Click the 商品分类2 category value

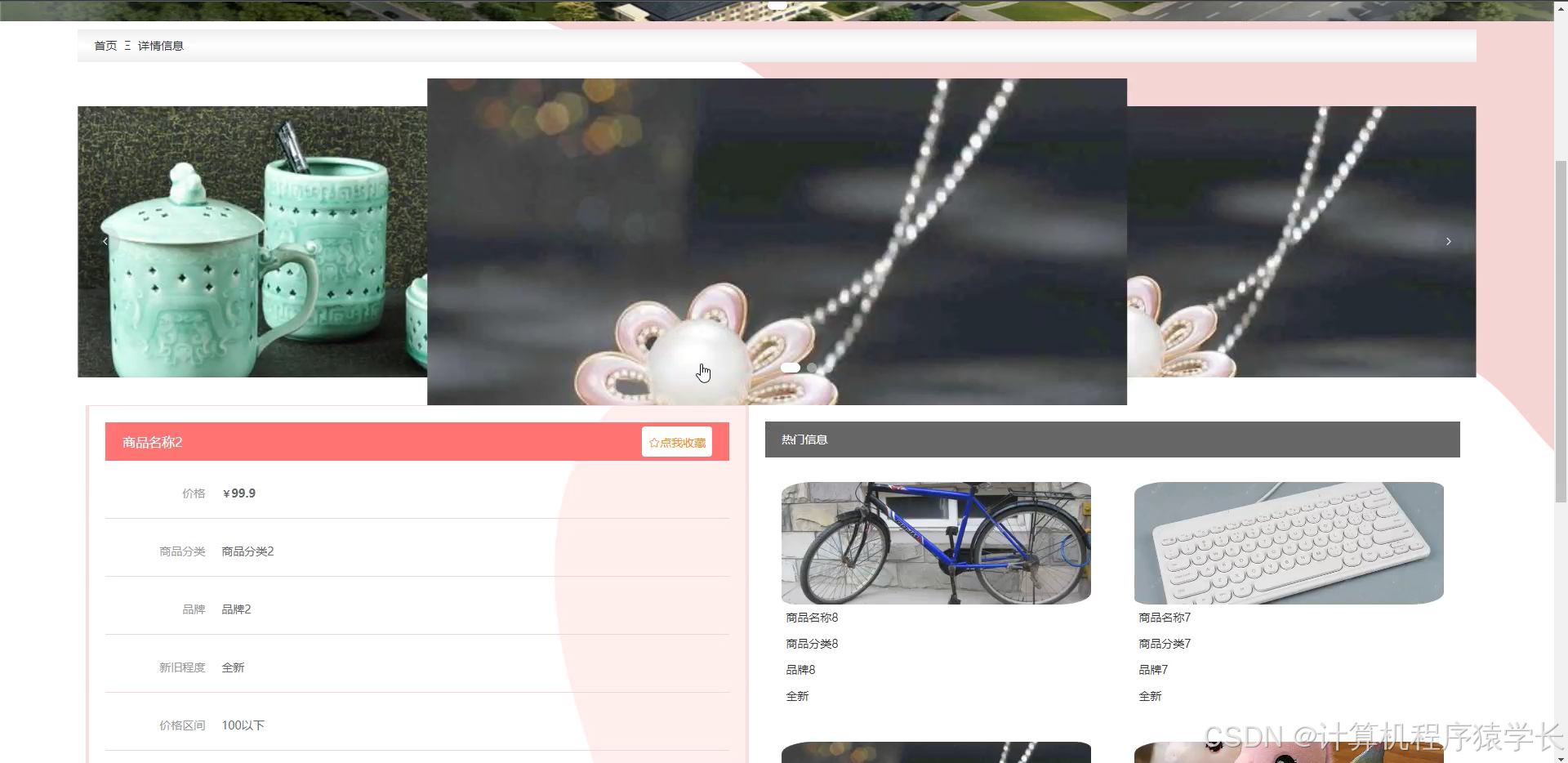(247, 551)
